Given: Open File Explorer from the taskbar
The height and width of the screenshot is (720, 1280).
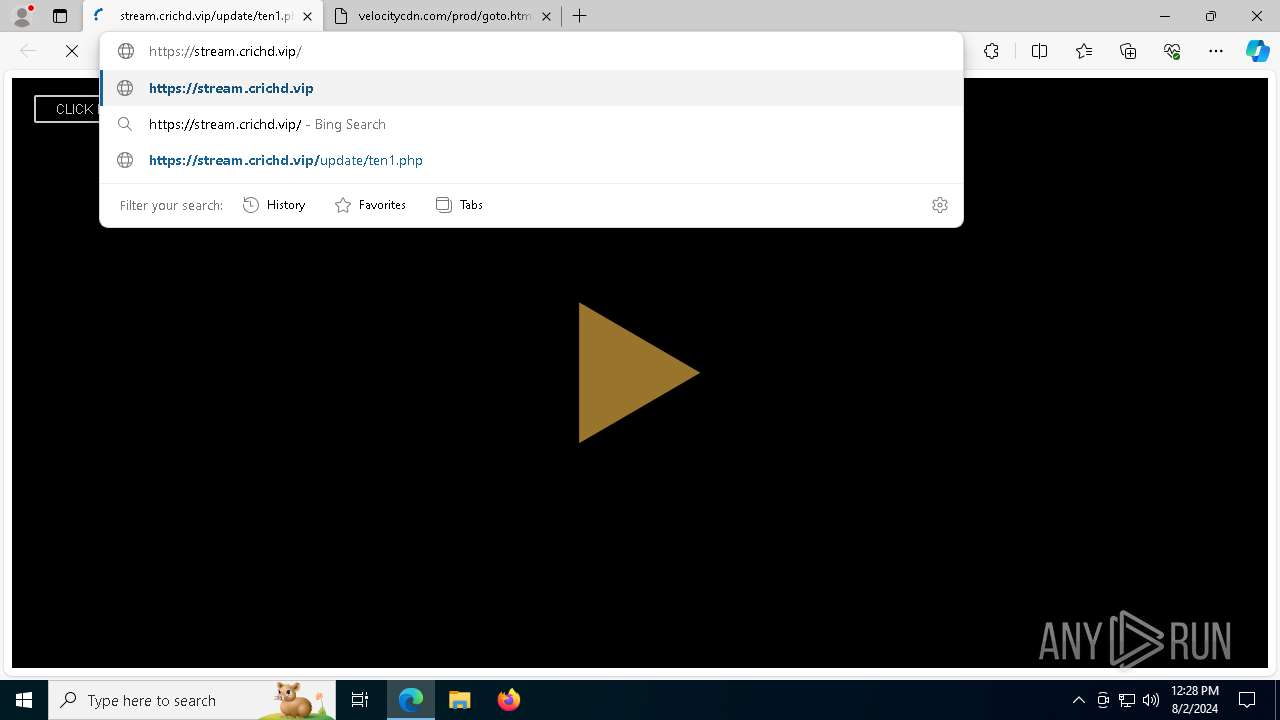Looking at the screenshot, I should [x=460, y=700].
